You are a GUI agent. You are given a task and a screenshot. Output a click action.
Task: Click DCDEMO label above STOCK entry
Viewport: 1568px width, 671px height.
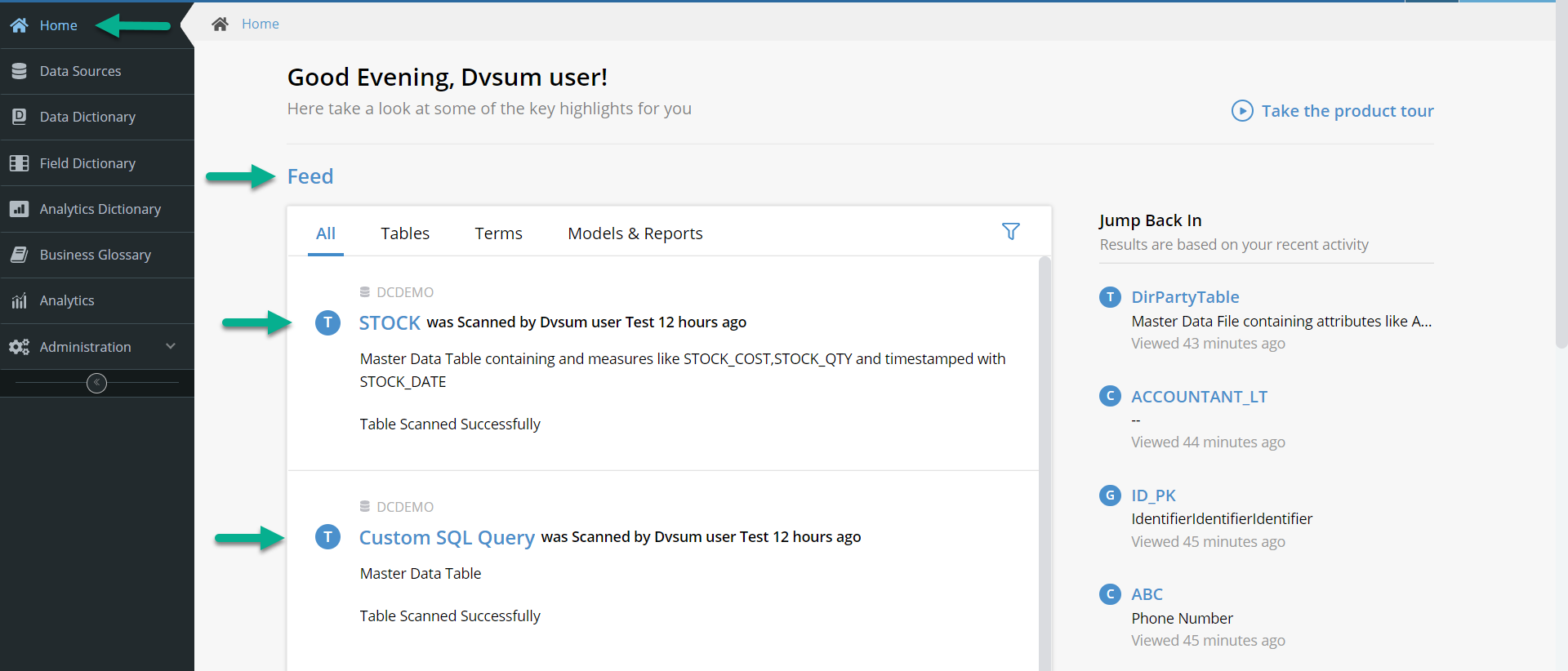point(405,292)
